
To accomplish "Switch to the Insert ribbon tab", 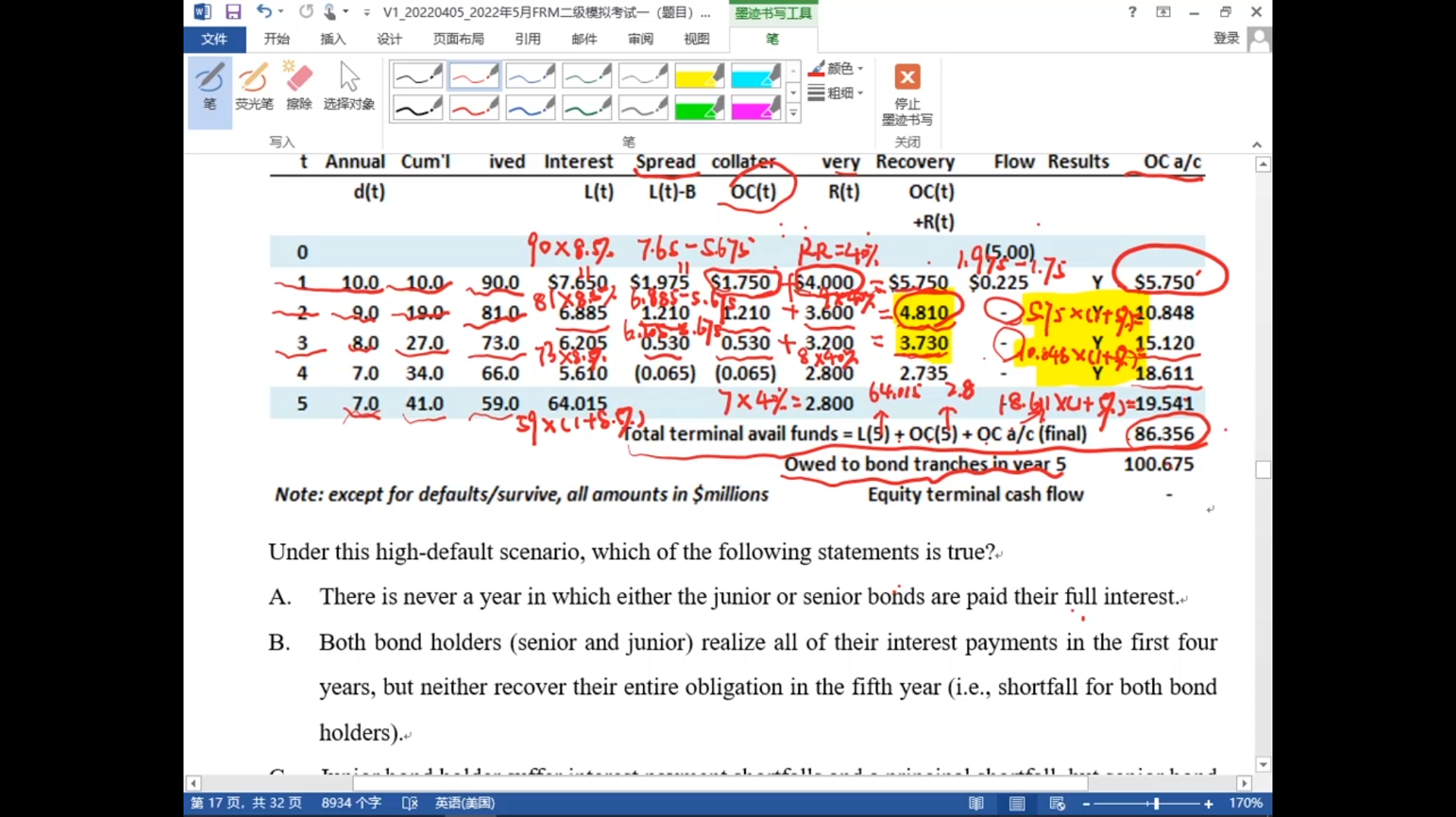I will (x=332, y=39).
